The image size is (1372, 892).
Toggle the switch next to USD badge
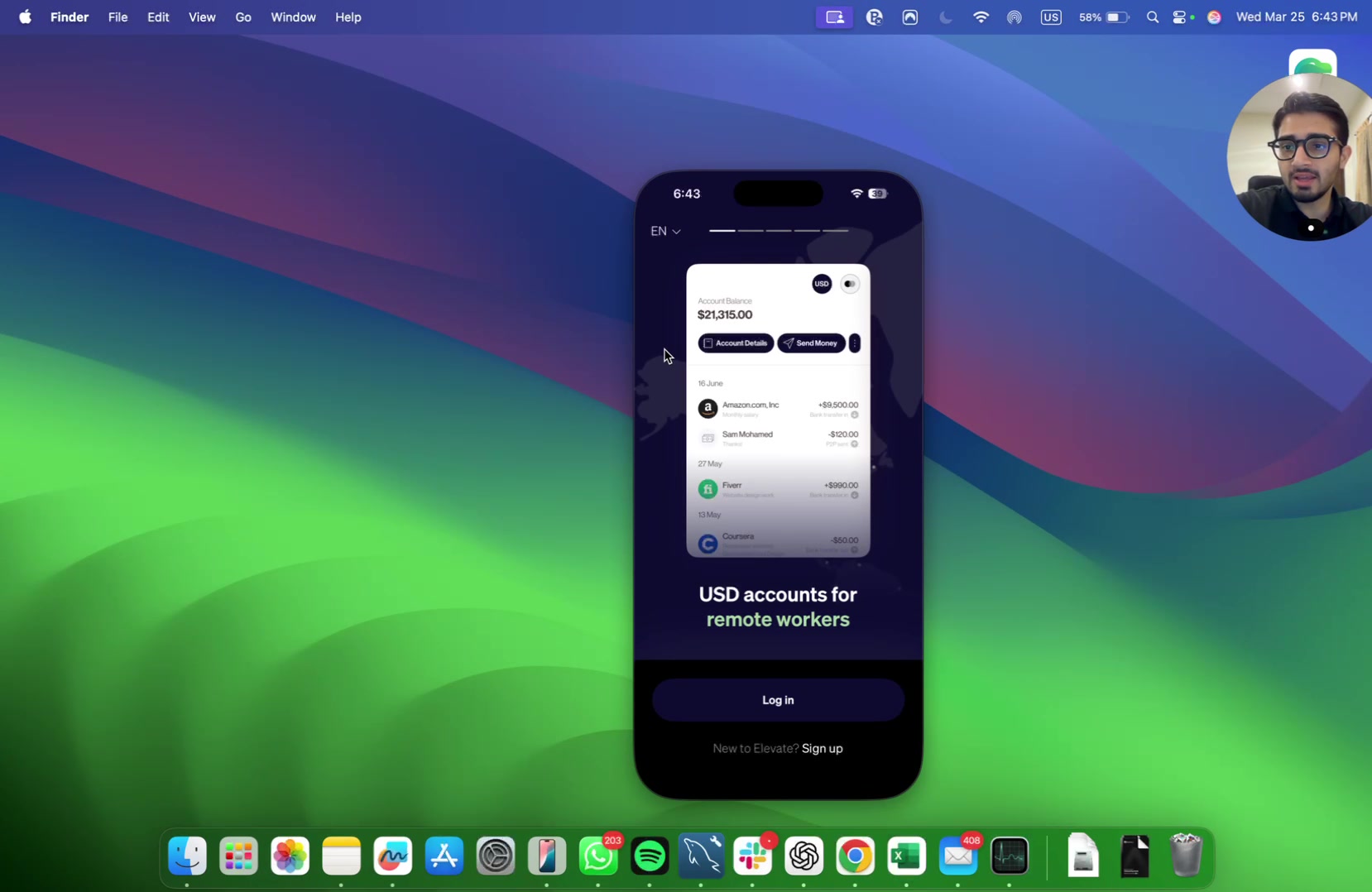pos(850,284)
